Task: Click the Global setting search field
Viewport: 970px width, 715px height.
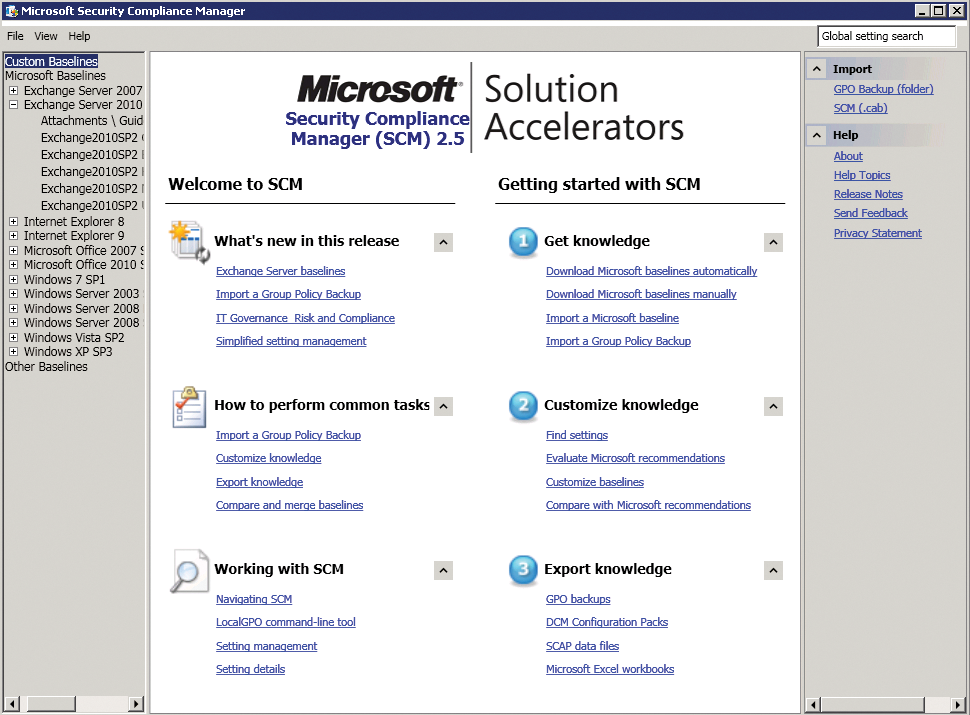Action: [886, 36]
